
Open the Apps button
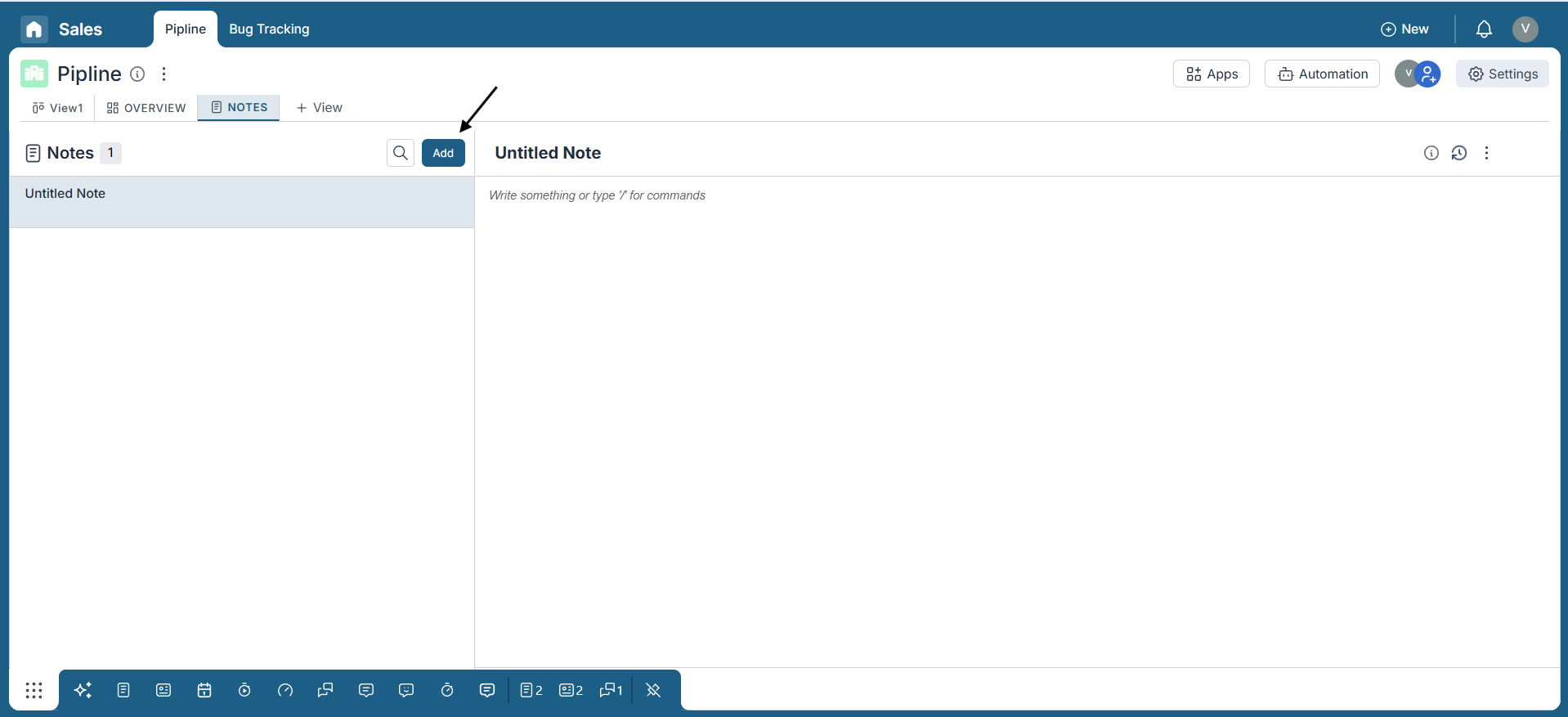coord(1212,74)
